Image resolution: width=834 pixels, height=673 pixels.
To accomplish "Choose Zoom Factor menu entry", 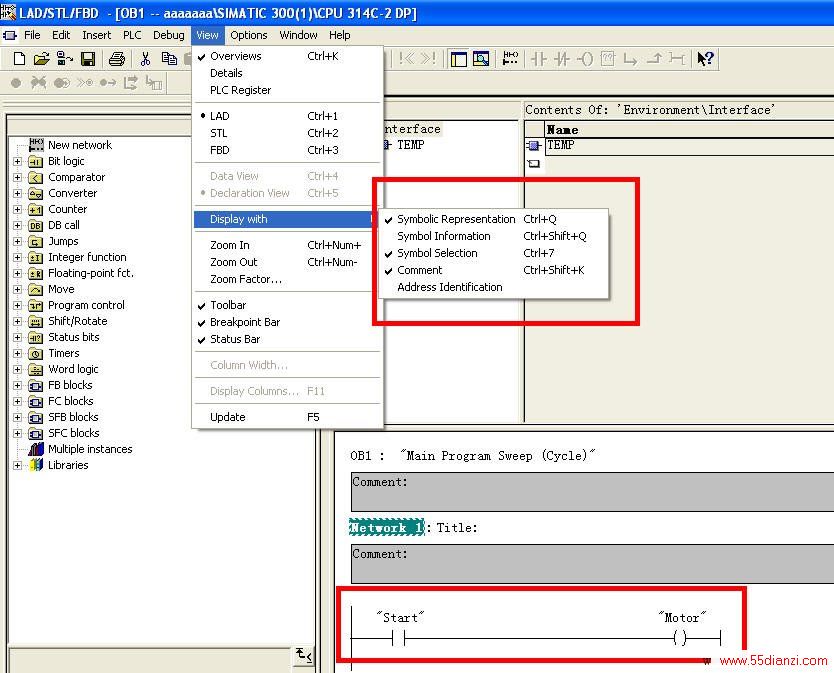I will (x=288, y=279).
